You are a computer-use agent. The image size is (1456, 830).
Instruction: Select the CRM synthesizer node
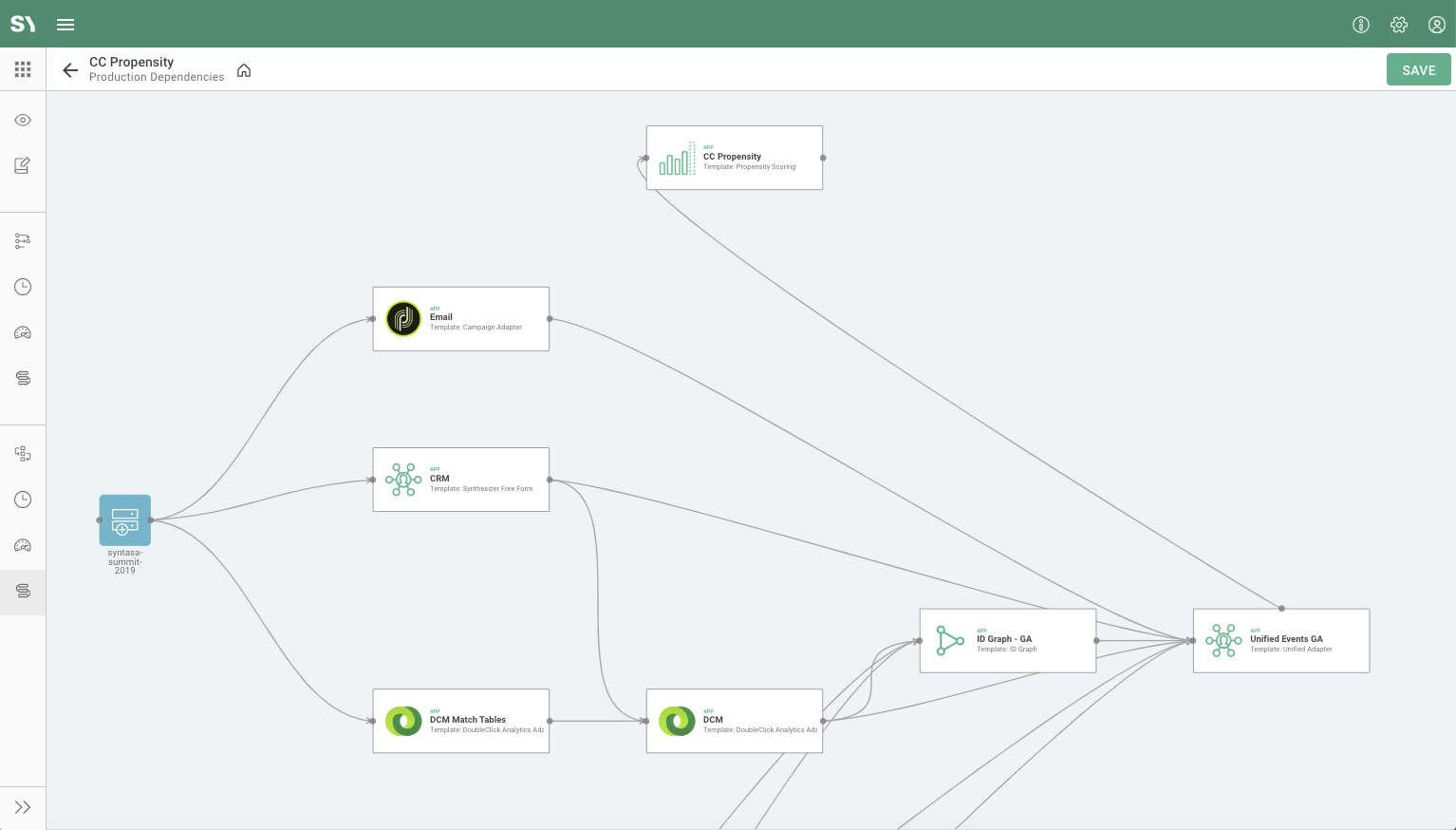click(x=460, y=480)
